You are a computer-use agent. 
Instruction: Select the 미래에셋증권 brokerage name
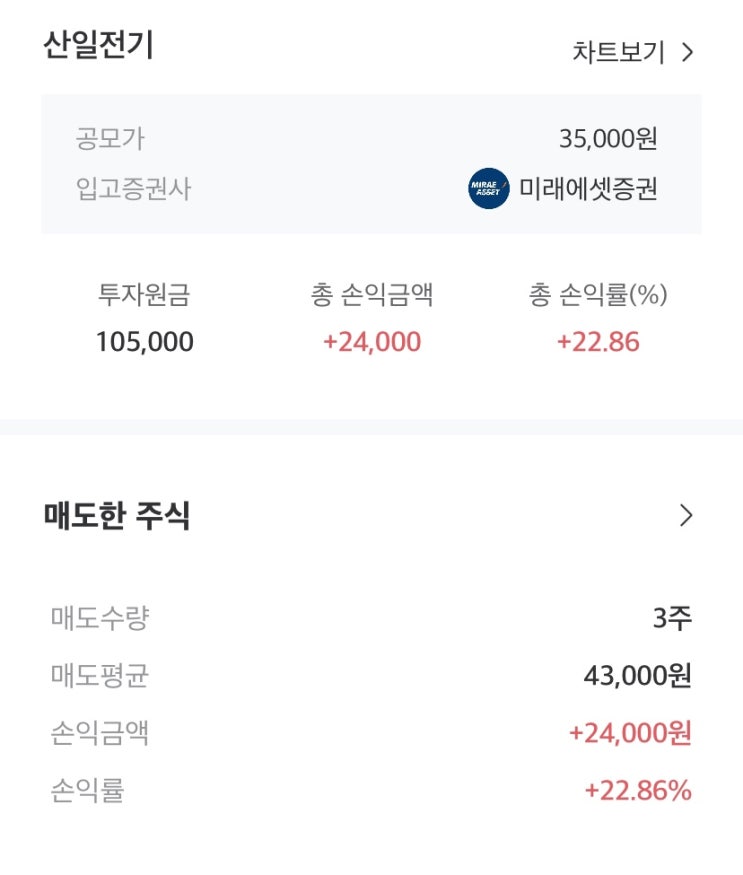point(588,189)
